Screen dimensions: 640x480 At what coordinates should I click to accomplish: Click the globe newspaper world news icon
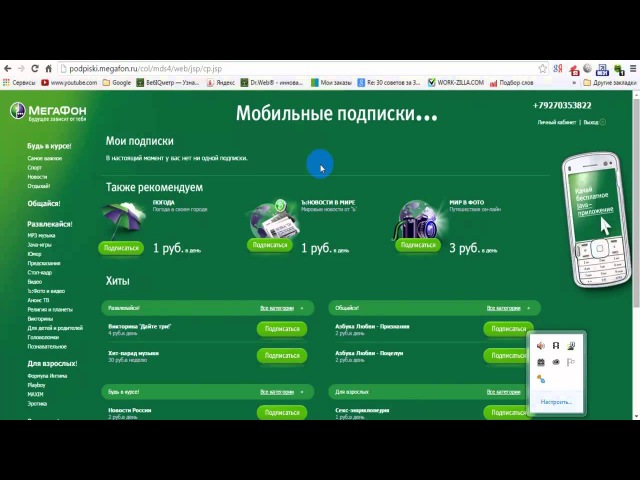tap(270, 218)
